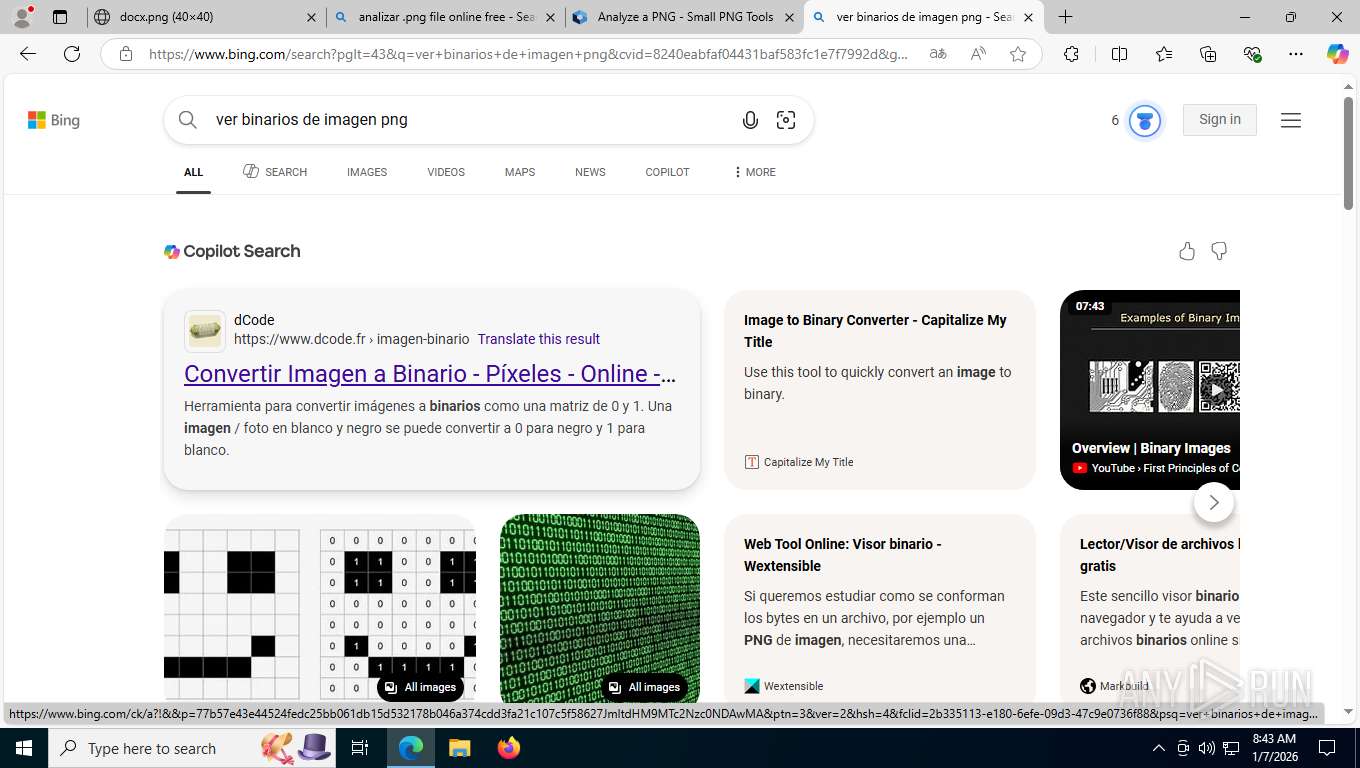1360x768 pixels.
Task: Open the pixel grid binary image thumbnail
Action: pyautogui.click(x=320, y=608)
